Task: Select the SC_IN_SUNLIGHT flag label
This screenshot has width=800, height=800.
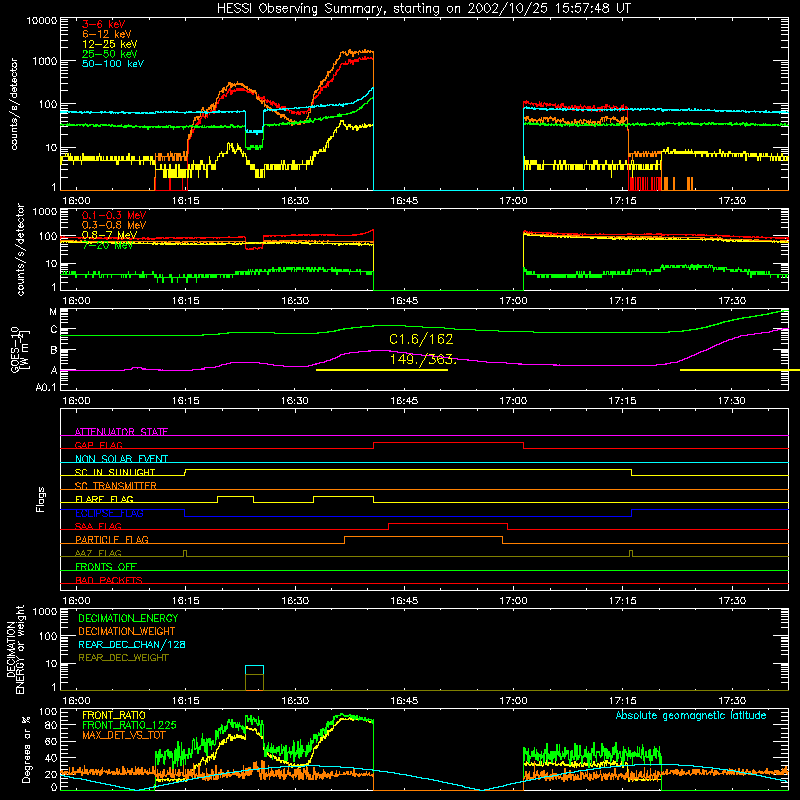Action: coord(115,472)
